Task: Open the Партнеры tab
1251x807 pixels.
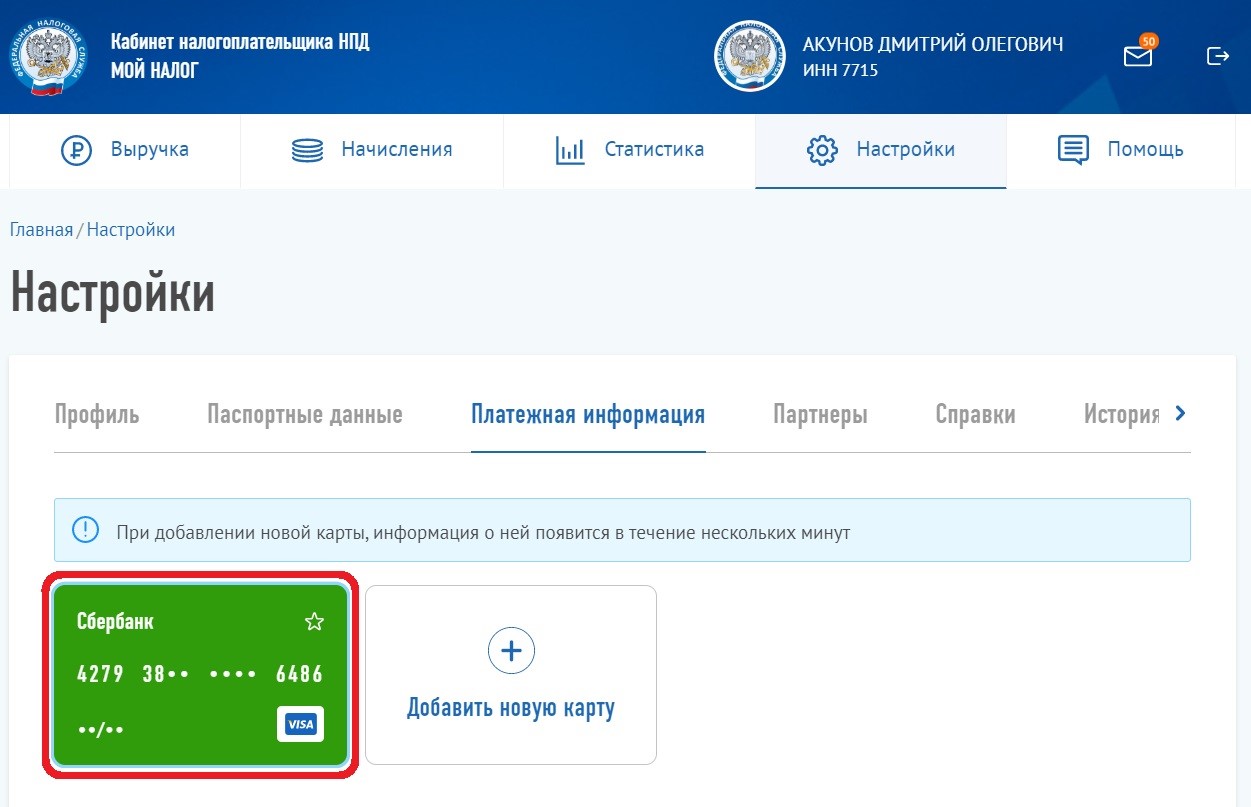Action: point(820,415)
